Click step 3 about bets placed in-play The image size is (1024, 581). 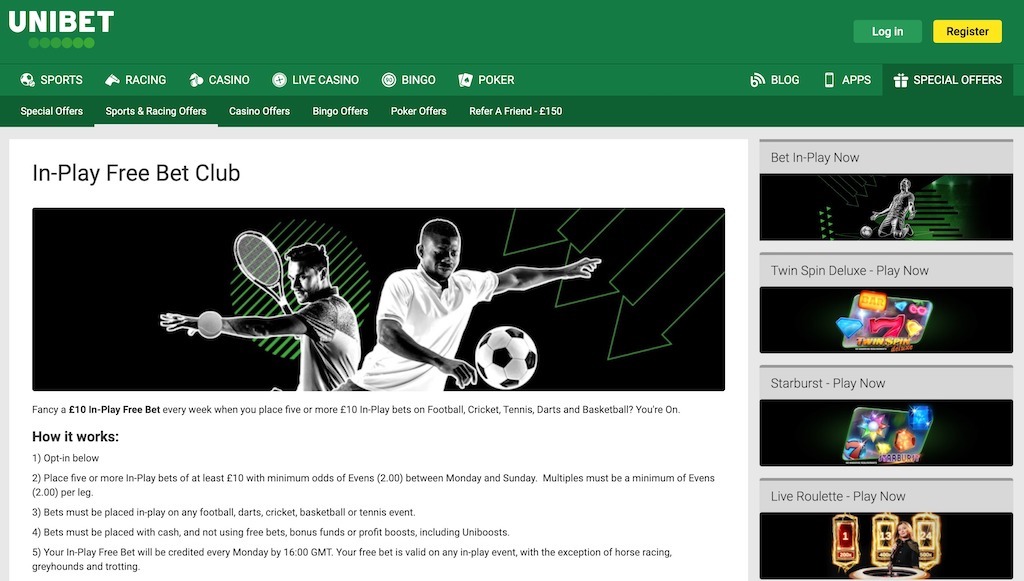[223, 512]
